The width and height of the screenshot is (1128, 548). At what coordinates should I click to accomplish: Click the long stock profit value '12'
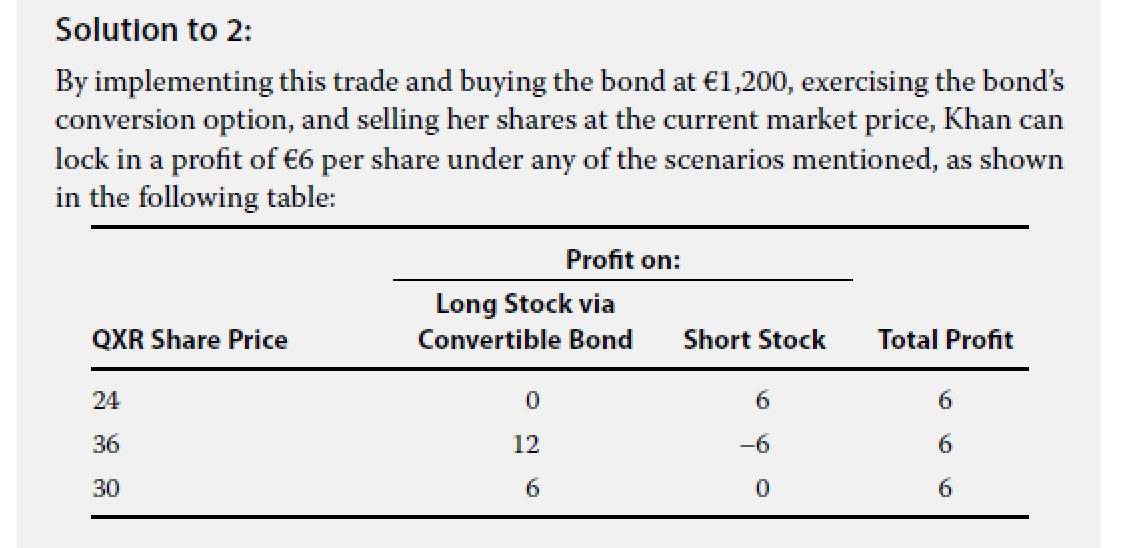(526, 445)
